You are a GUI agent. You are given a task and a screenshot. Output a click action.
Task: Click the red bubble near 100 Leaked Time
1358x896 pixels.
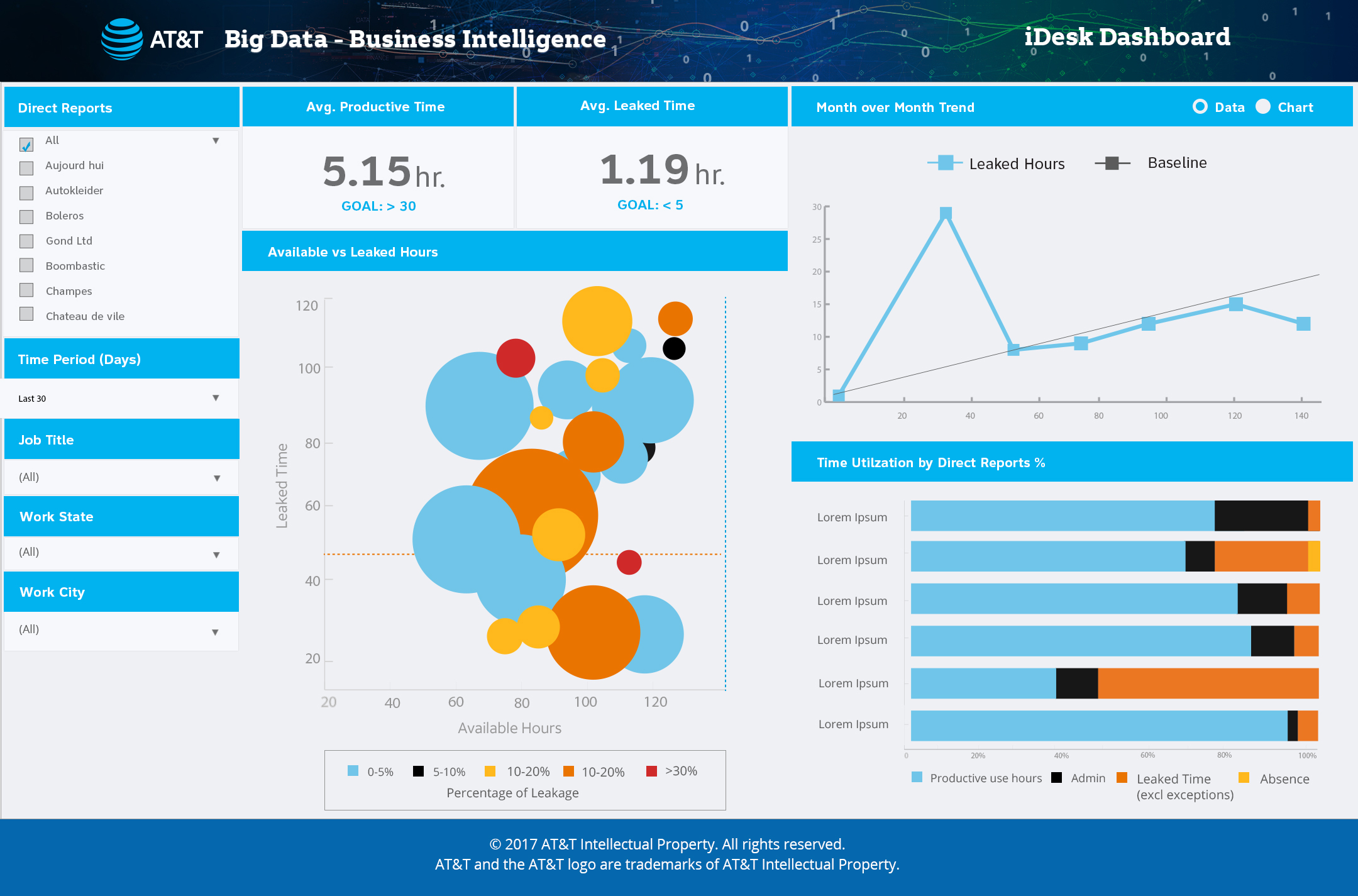click(516, 358)
